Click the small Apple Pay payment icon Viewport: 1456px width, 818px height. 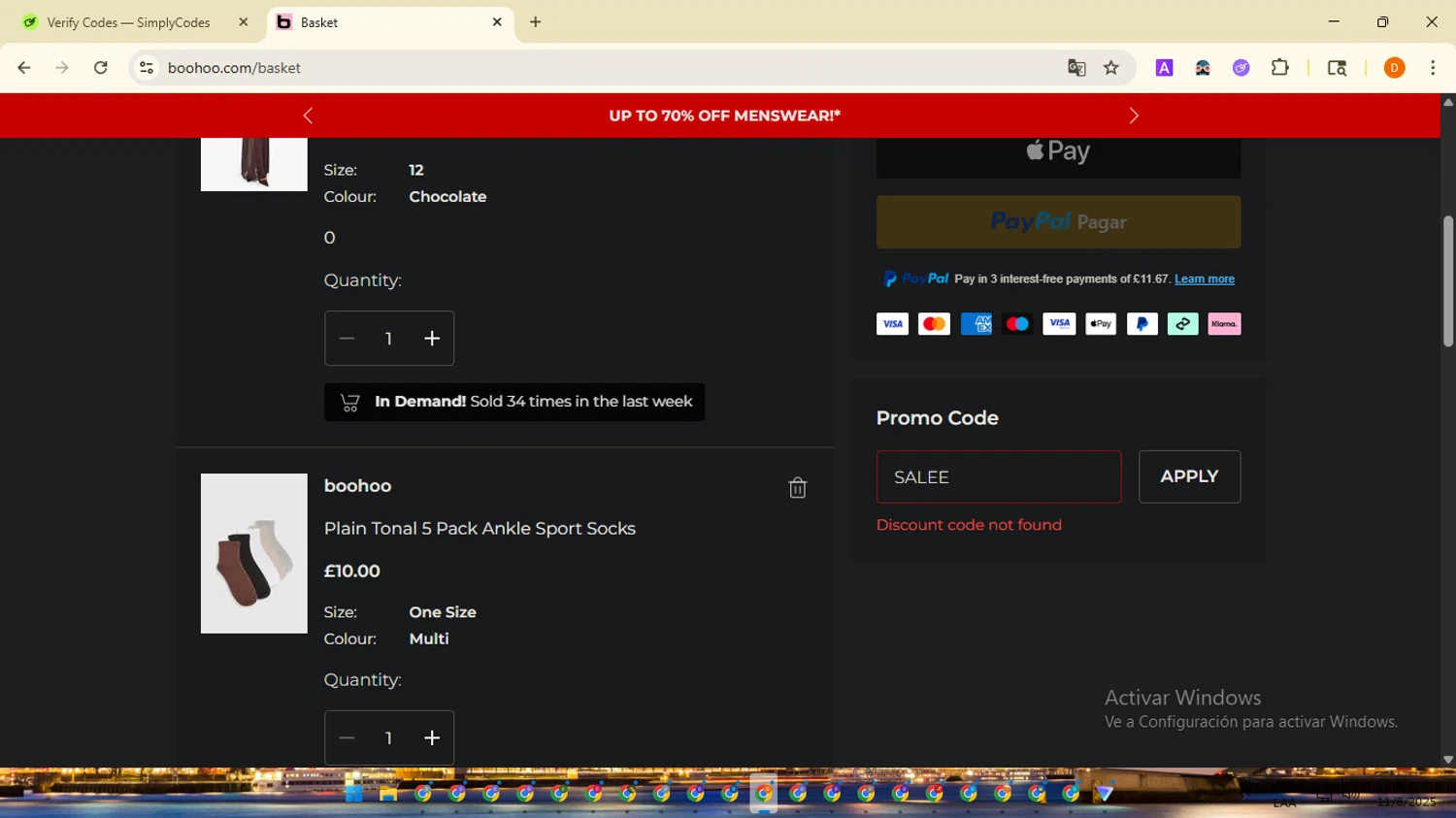tap(1100, 324)
